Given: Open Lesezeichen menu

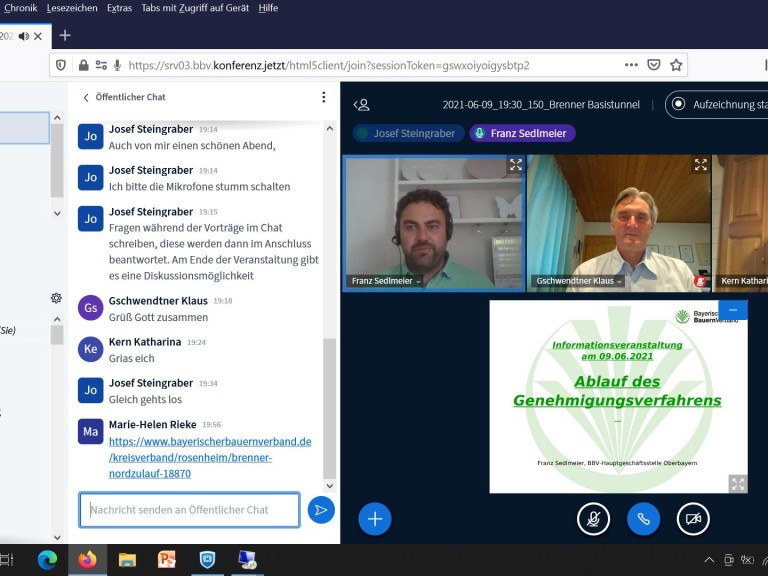Looking at the screenshot, I should (x=72, y=8).
